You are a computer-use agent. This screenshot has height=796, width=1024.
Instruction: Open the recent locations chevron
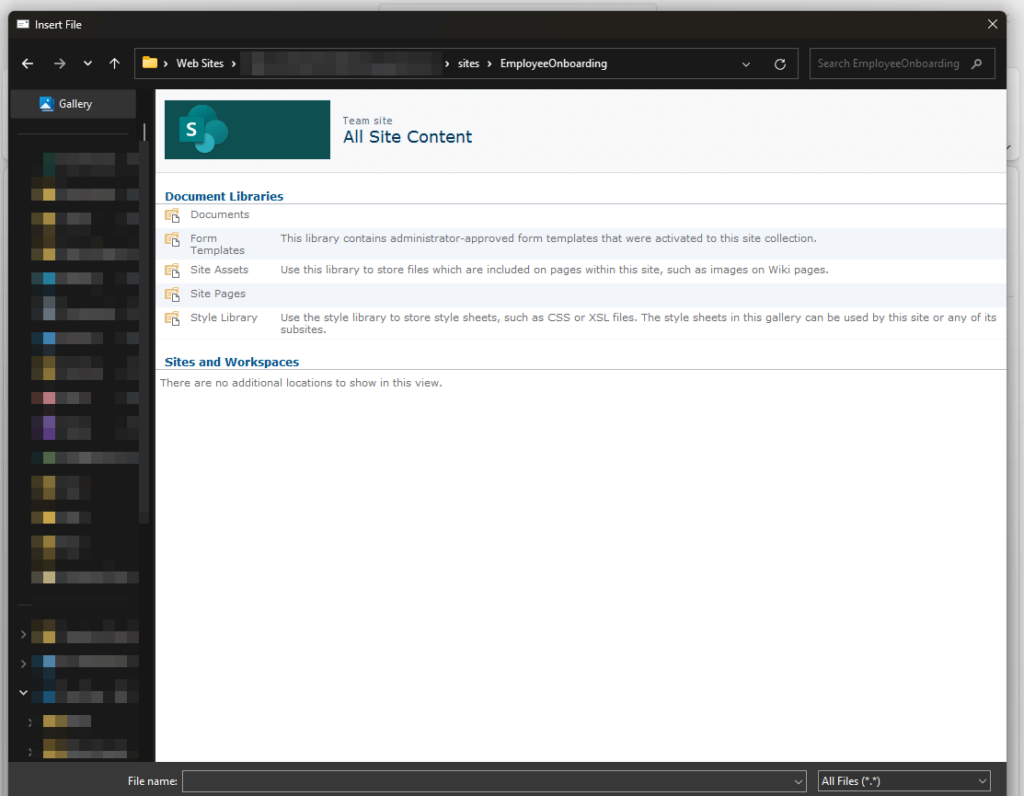coord(88,63)
